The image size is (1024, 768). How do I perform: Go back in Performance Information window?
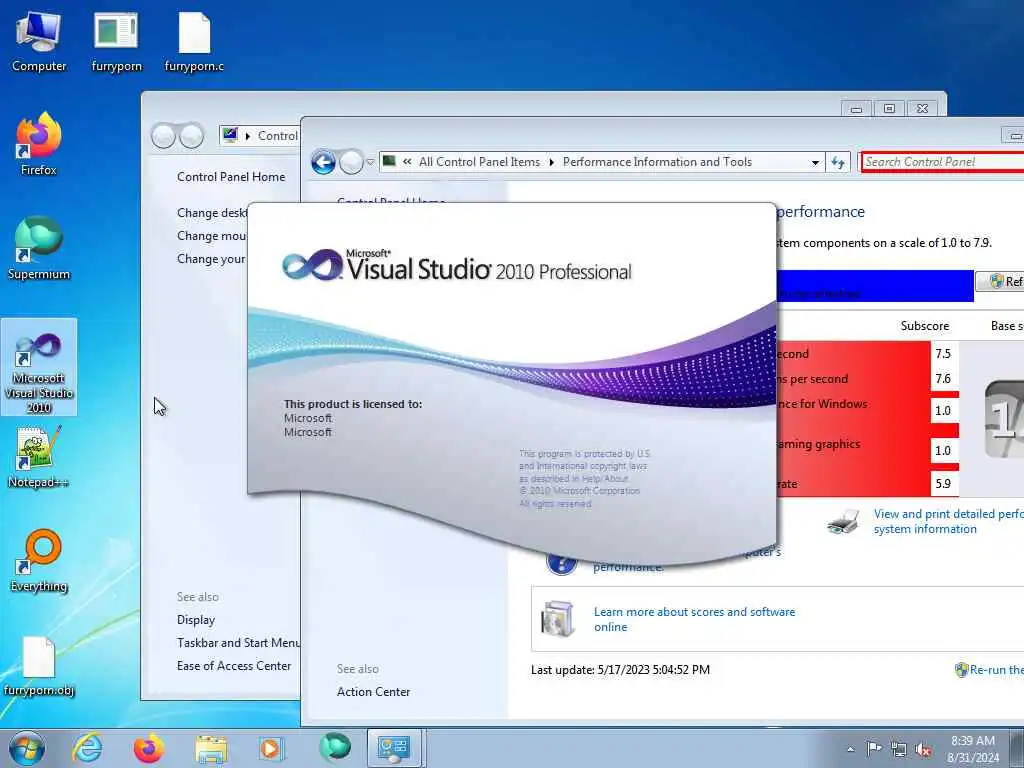point(323,162)
